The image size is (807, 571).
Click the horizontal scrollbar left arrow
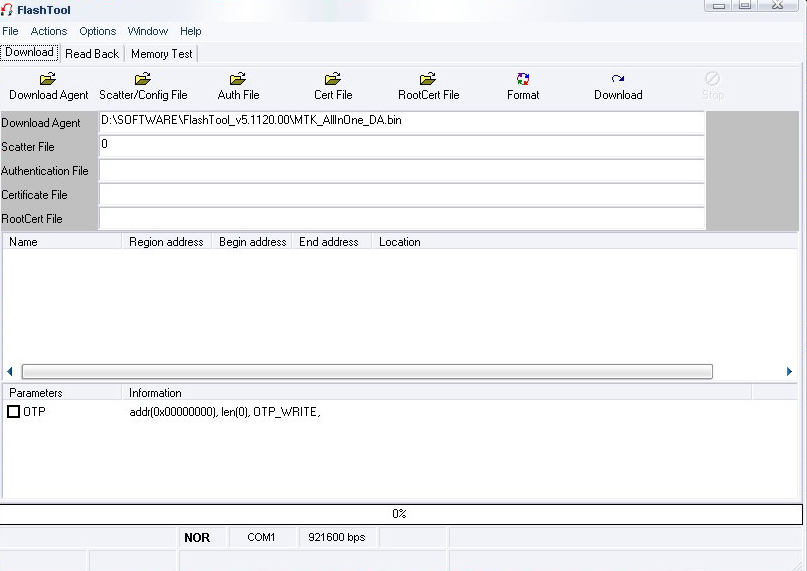pos(9,371)
